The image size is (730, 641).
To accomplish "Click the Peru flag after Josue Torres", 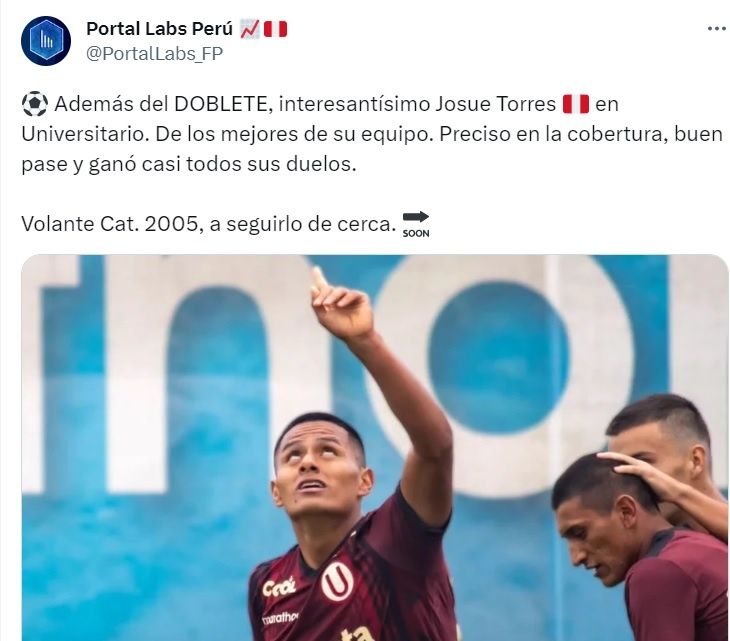I will (576, 104).
